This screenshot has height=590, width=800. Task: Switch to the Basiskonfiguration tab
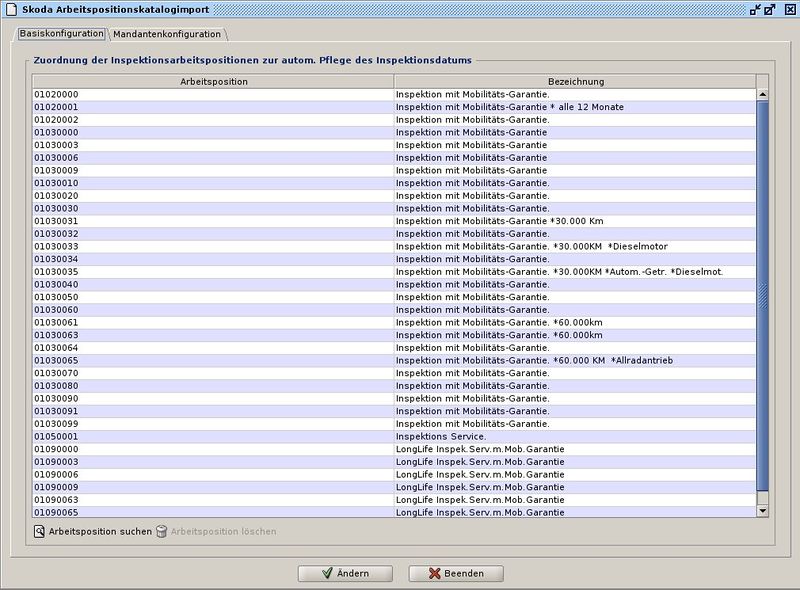point(62,34)
